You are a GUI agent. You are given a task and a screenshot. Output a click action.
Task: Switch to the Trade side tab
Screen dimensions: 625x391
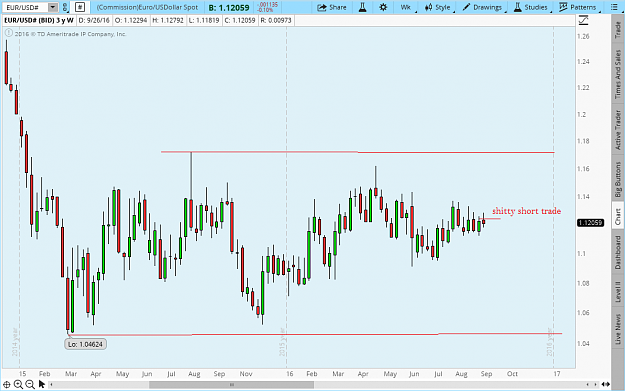click(618, 30)
